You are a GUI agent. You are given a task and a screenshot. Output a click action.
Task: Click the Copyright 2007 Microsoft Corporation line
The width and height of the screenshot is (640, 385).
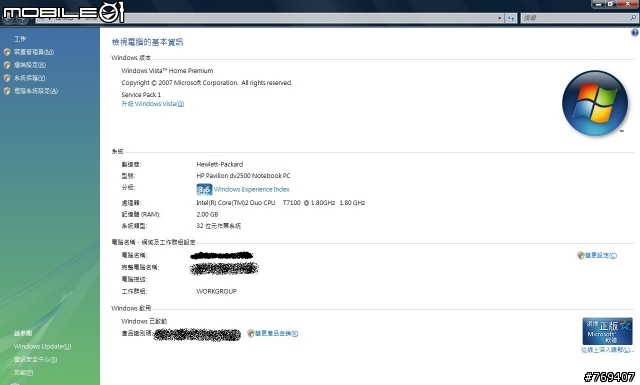(x=207, y=83)
